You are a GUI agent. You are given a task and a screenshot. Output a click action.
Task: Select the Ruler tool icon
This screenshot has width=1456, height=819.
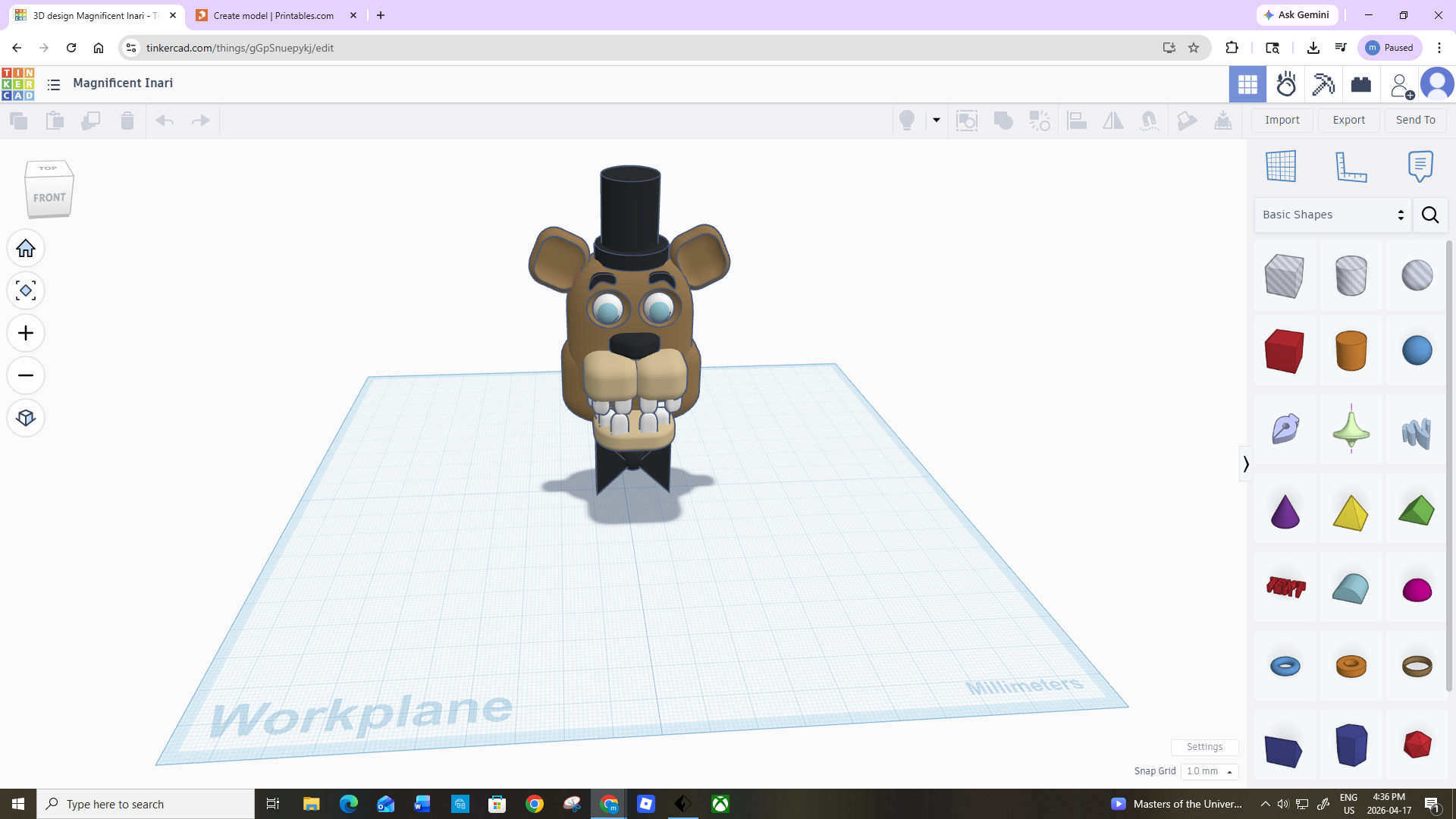point(1351,166)
